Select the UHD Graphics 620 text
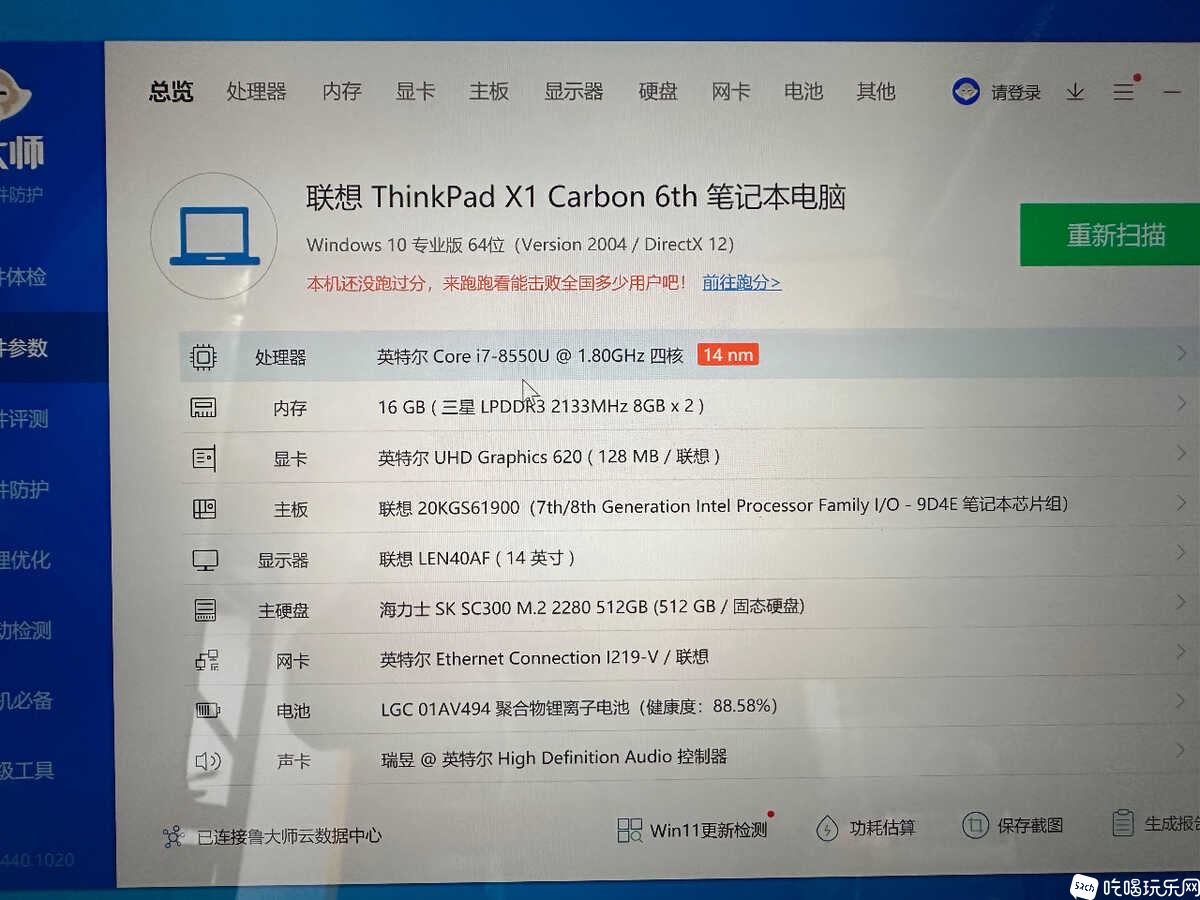1200x900 pixels. (549, 457)
